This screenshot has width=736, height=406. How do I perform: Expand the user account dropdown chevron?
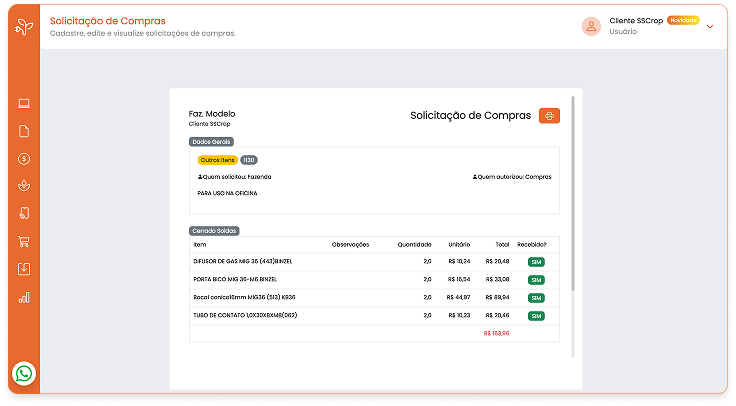click(x=710, y=27)
